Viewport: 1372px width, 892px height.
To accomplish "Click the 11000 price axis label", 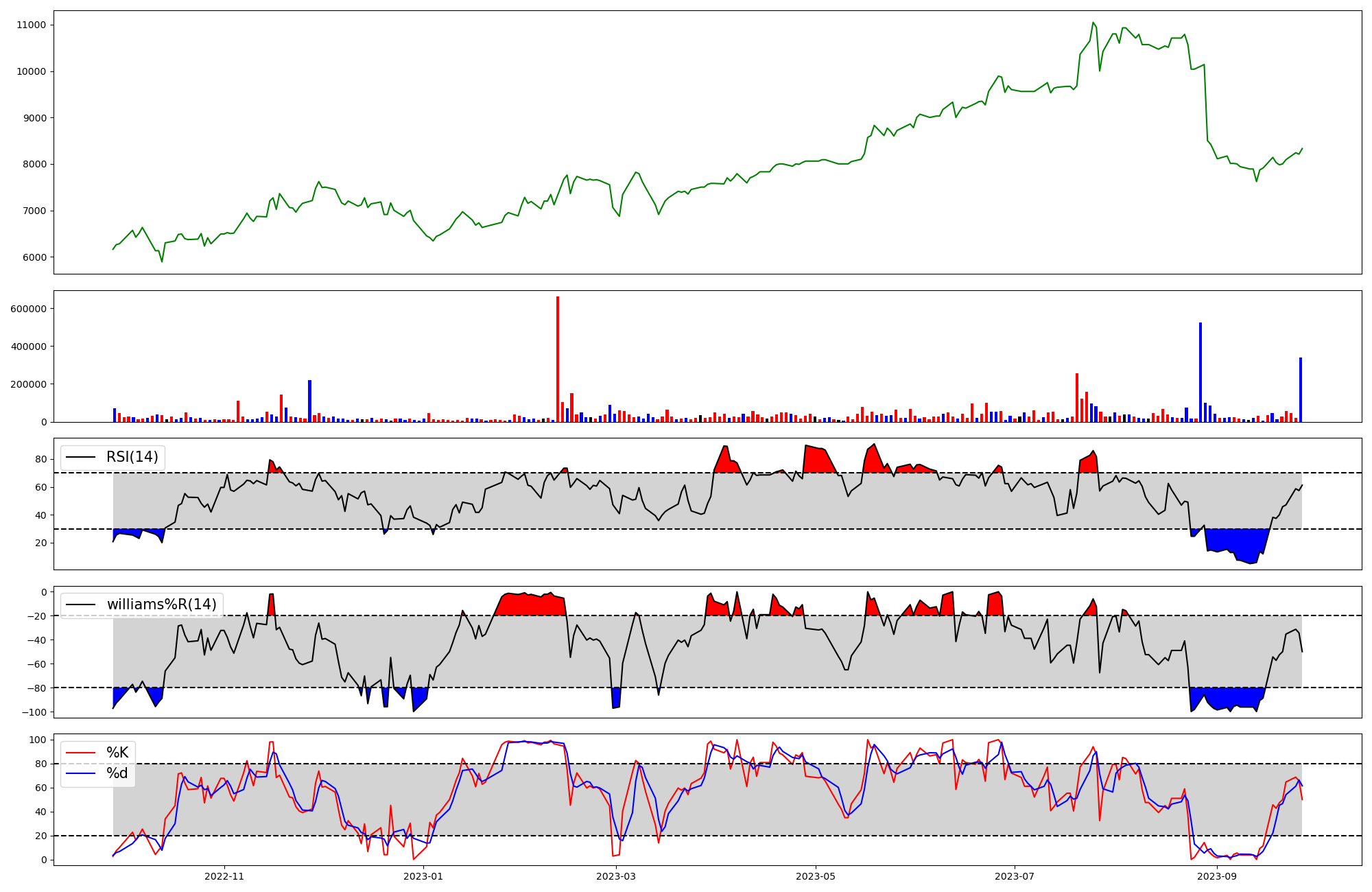I will coord(31,25).
